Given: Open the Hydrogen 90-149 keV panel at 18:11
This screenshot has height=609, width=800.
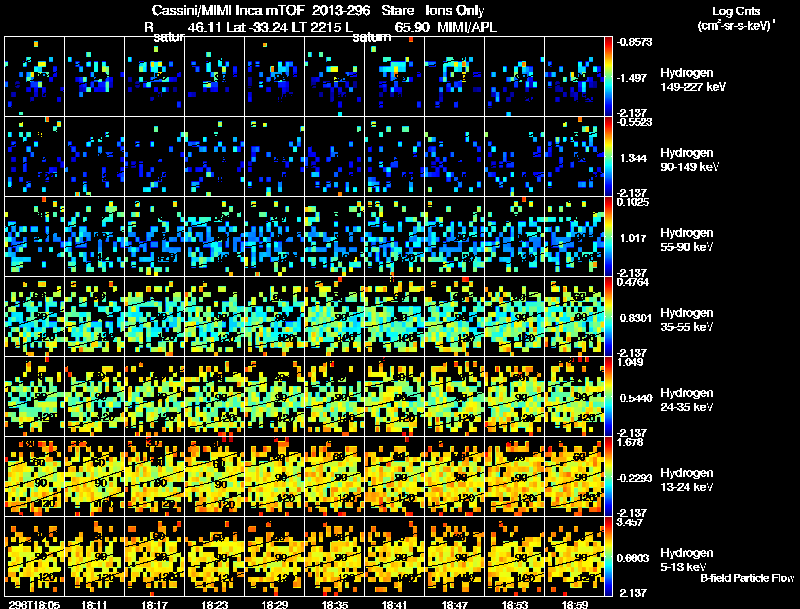Looking at the screenshot, I should point(94,157).
